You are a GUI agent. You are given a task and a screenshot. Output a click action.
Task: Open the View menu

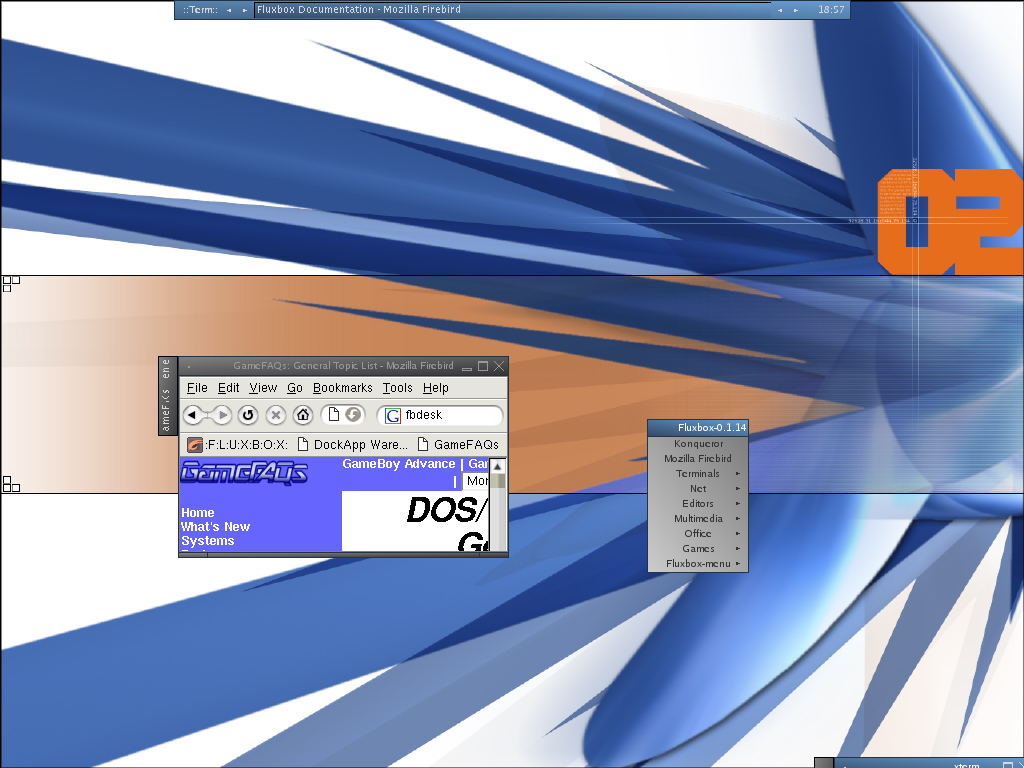[x=263, y=388]
